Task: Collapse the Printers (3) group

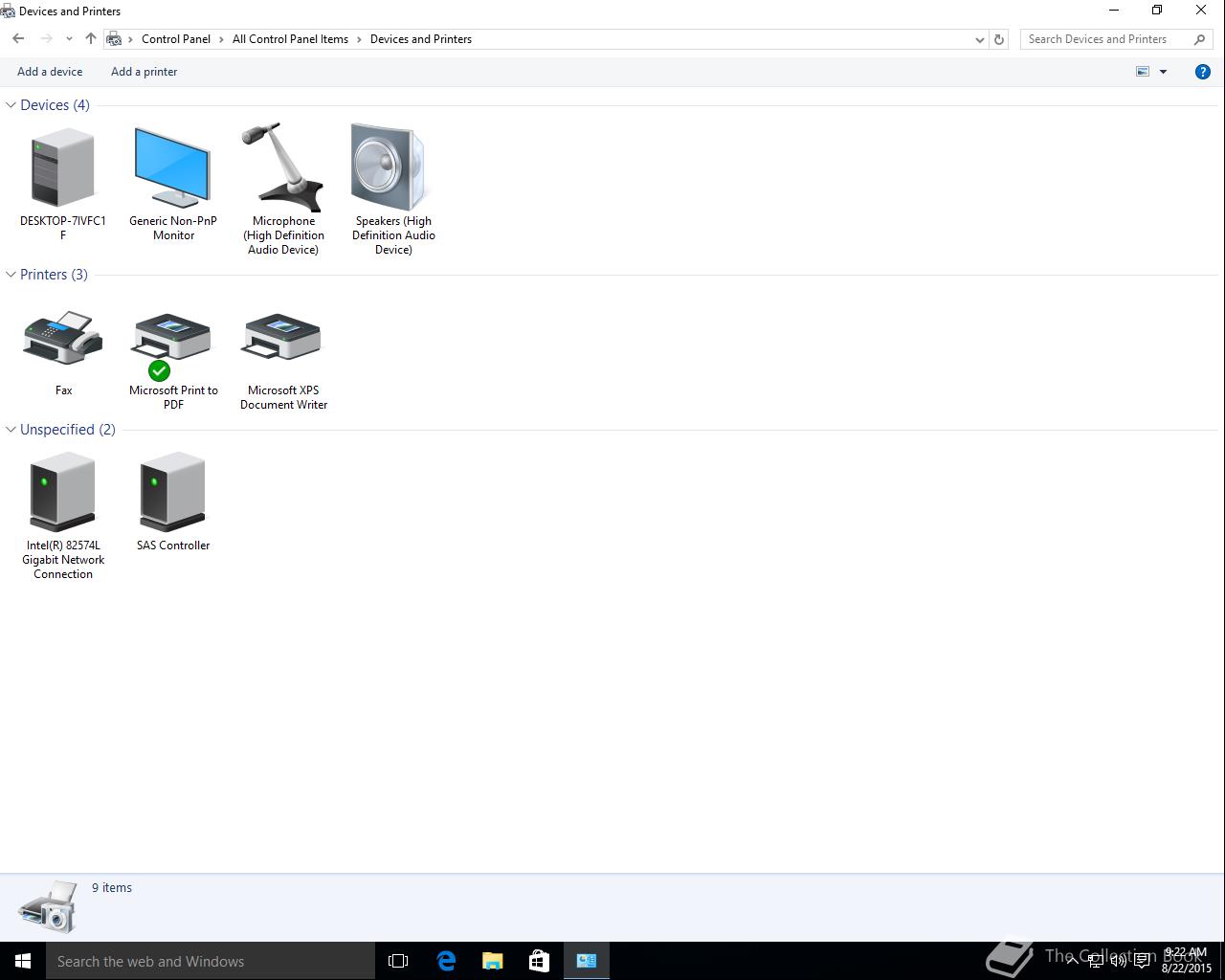Action: (11, 275)
